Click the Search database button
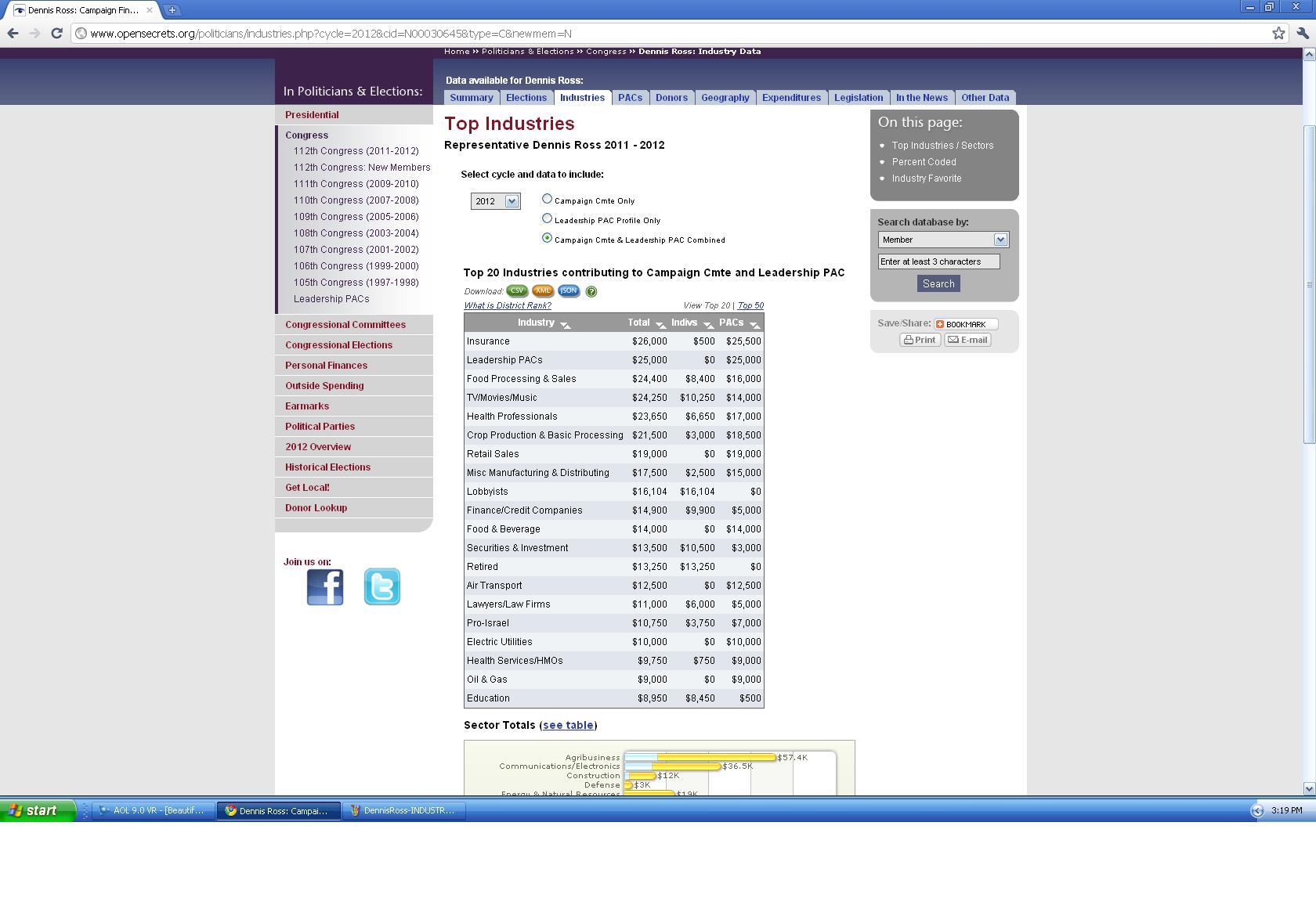 click(x=938, y=283)
